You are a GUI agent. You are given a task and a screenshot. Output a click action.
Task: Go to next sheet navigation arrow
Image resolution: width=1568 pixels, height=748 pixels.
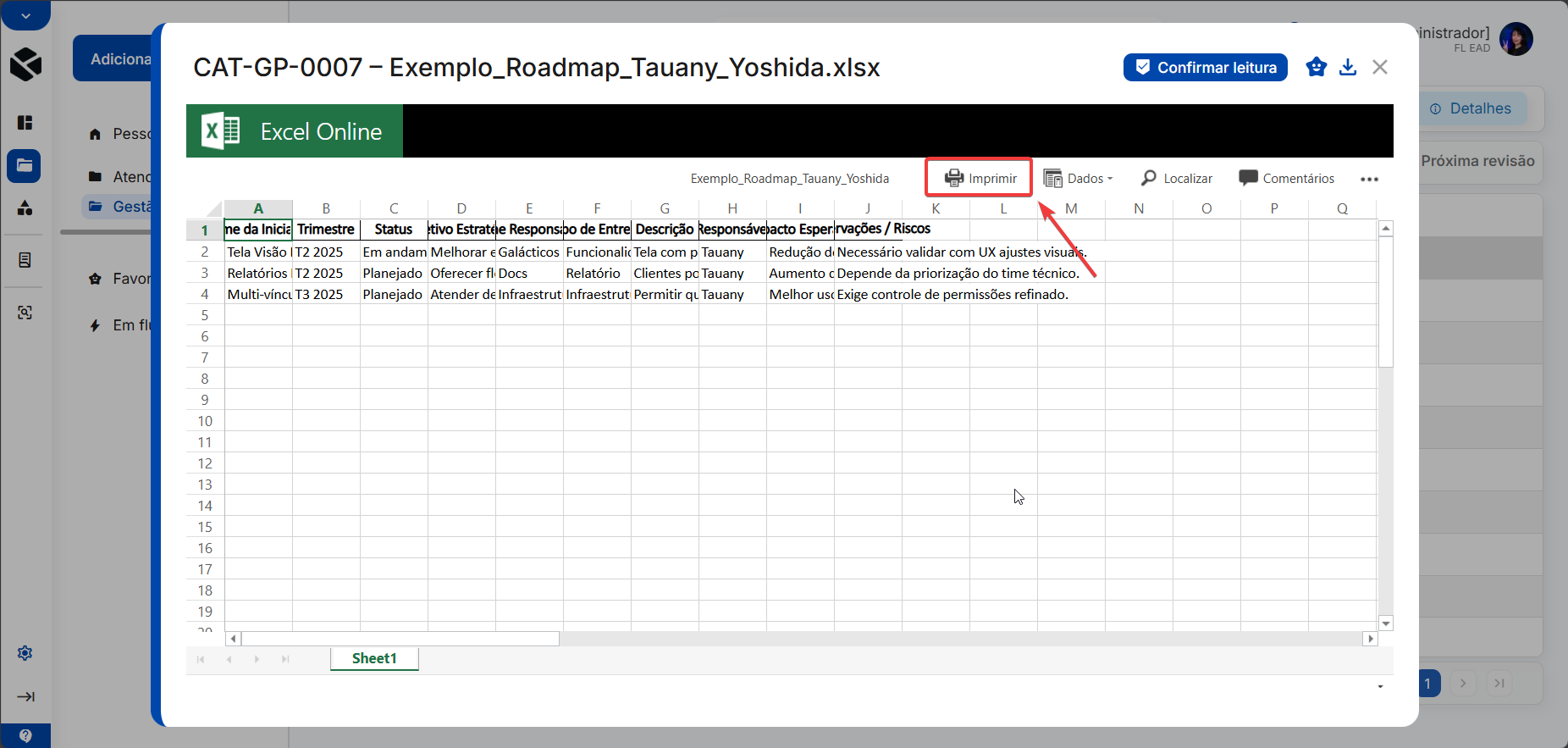(x=257, y=659)
